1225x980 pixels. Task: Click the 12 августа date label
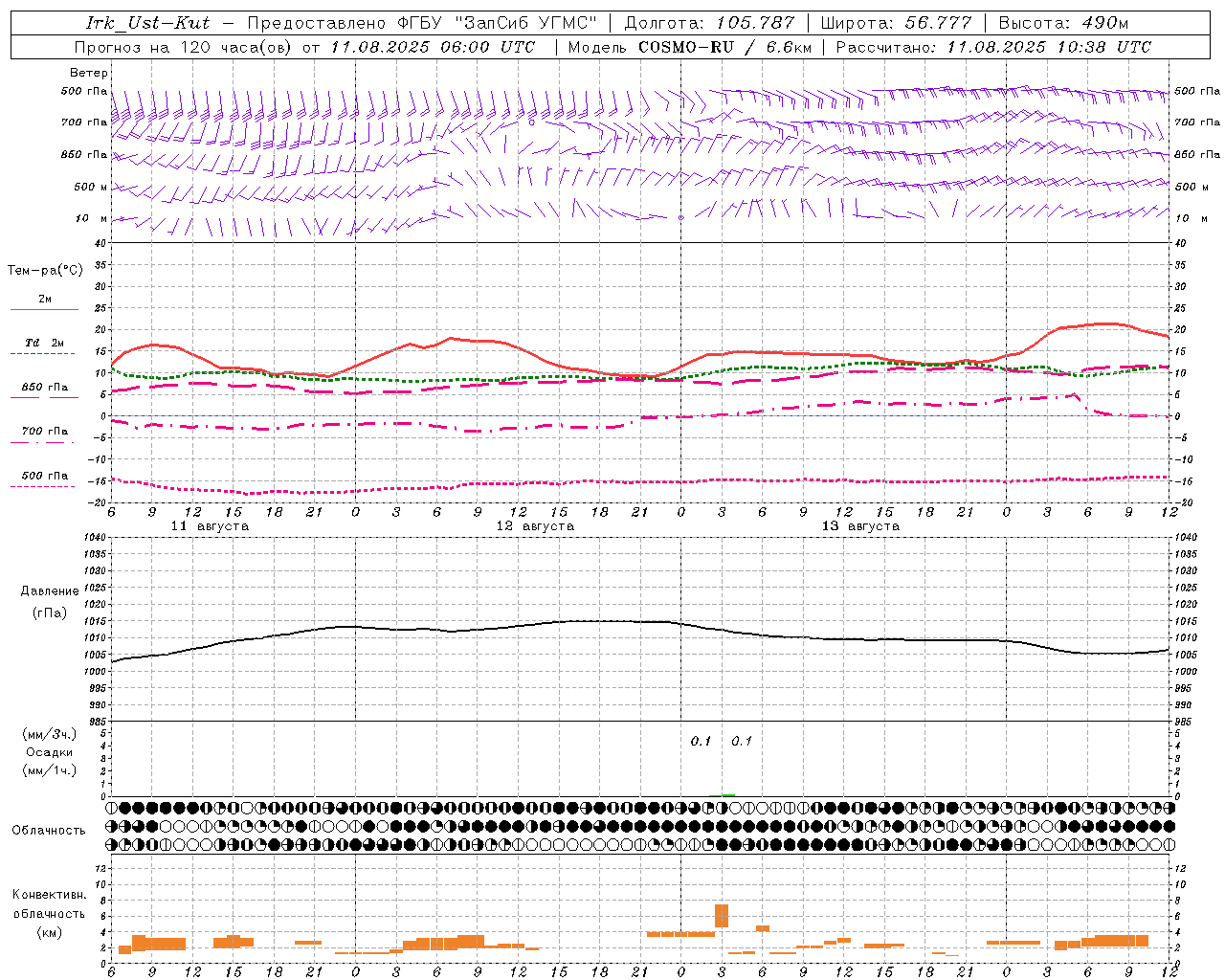point(535,526)
